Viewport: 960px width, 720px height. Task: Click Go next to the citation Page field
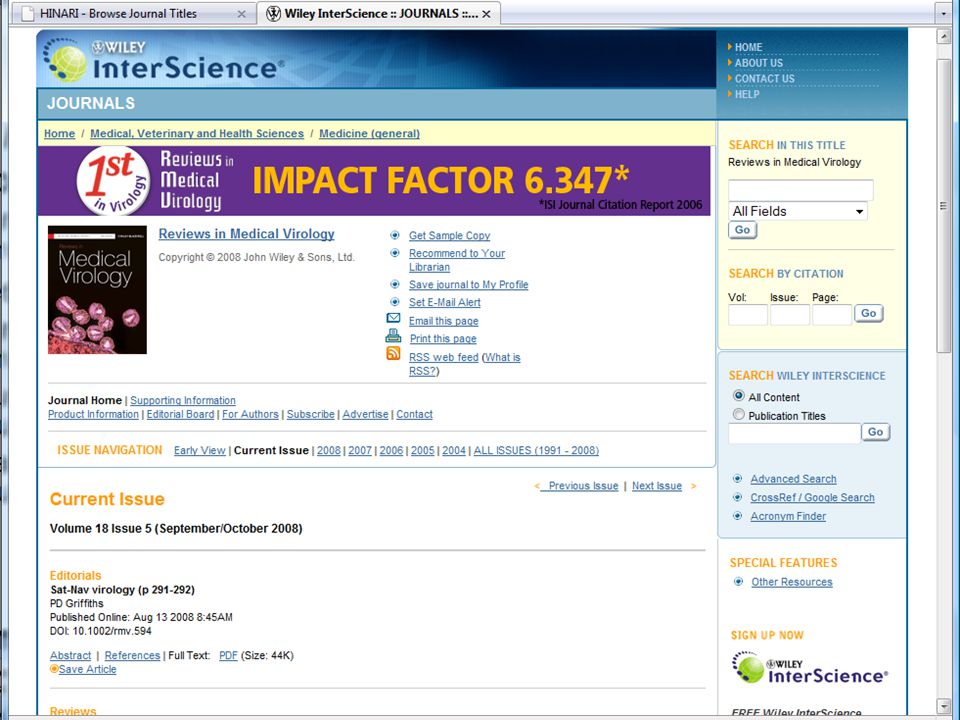[x=869, y=313]
